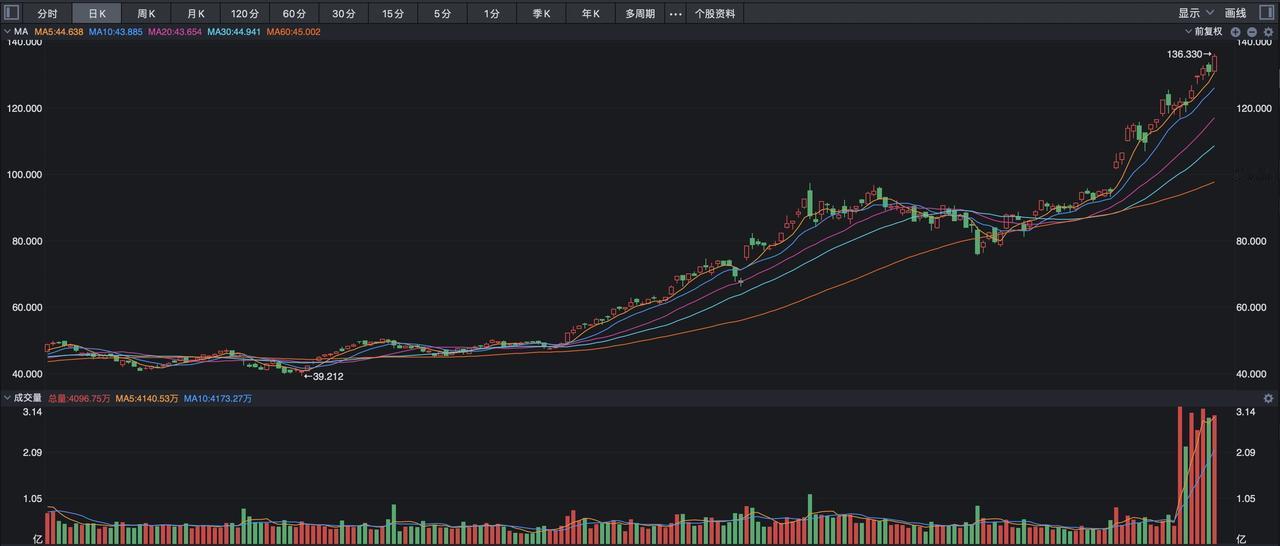Select the 120分 period tab
This screenshot has height=546, width=1280.
tap(245, 14)
